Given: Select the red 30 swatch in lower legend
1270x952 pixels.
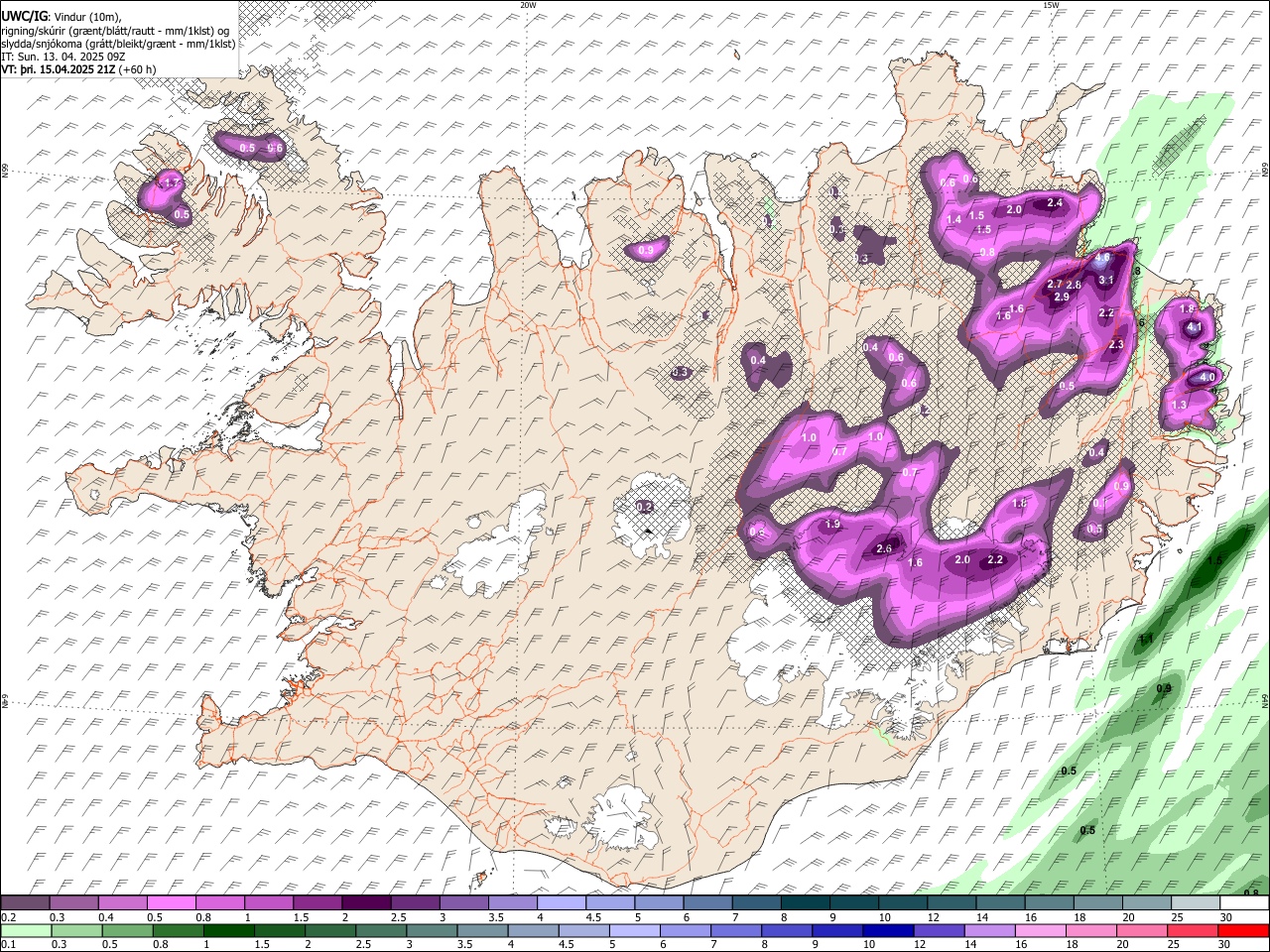Looking at the screenshot, I should [x=1243, y=931].
